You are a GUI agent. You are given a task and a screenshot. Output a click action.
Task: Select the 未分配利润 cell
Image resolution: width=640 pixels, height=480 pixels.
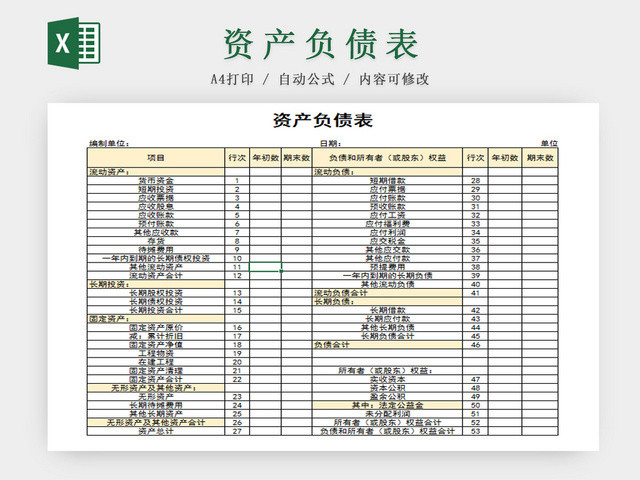click(387, 414)
